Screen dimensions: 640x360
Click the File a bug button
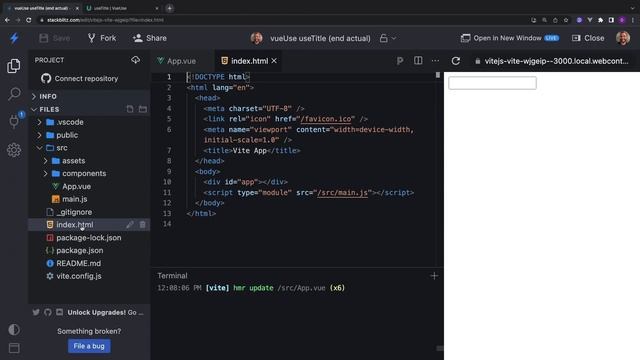[89, 346]
